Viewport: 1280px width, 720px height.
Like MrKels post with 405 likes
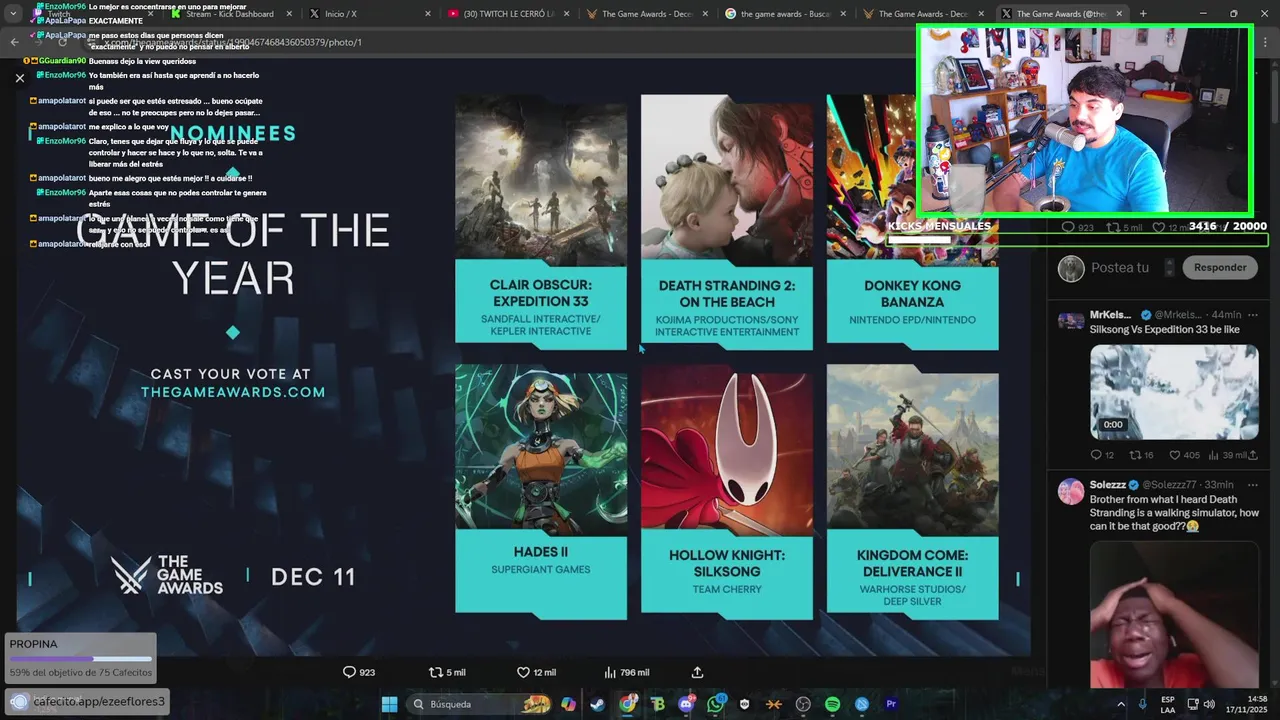pyautogui.click(x=1184, y=455)
